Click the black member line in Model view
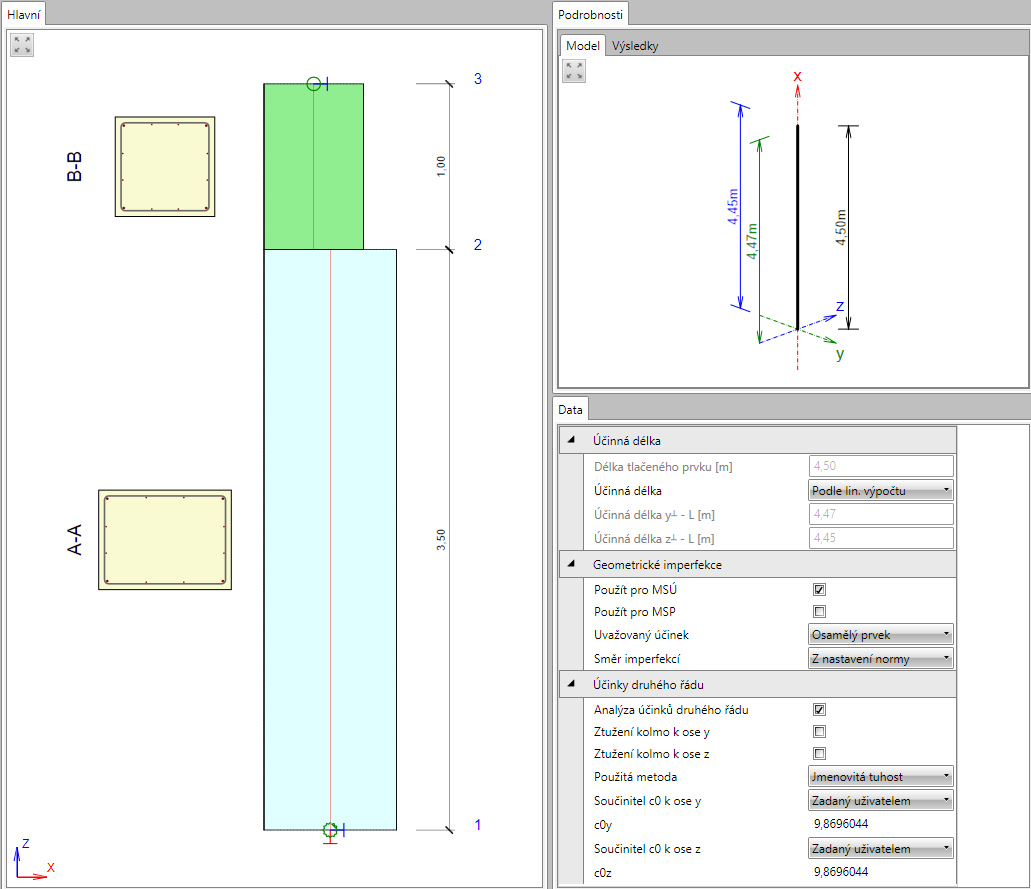 tap(798, 227)
